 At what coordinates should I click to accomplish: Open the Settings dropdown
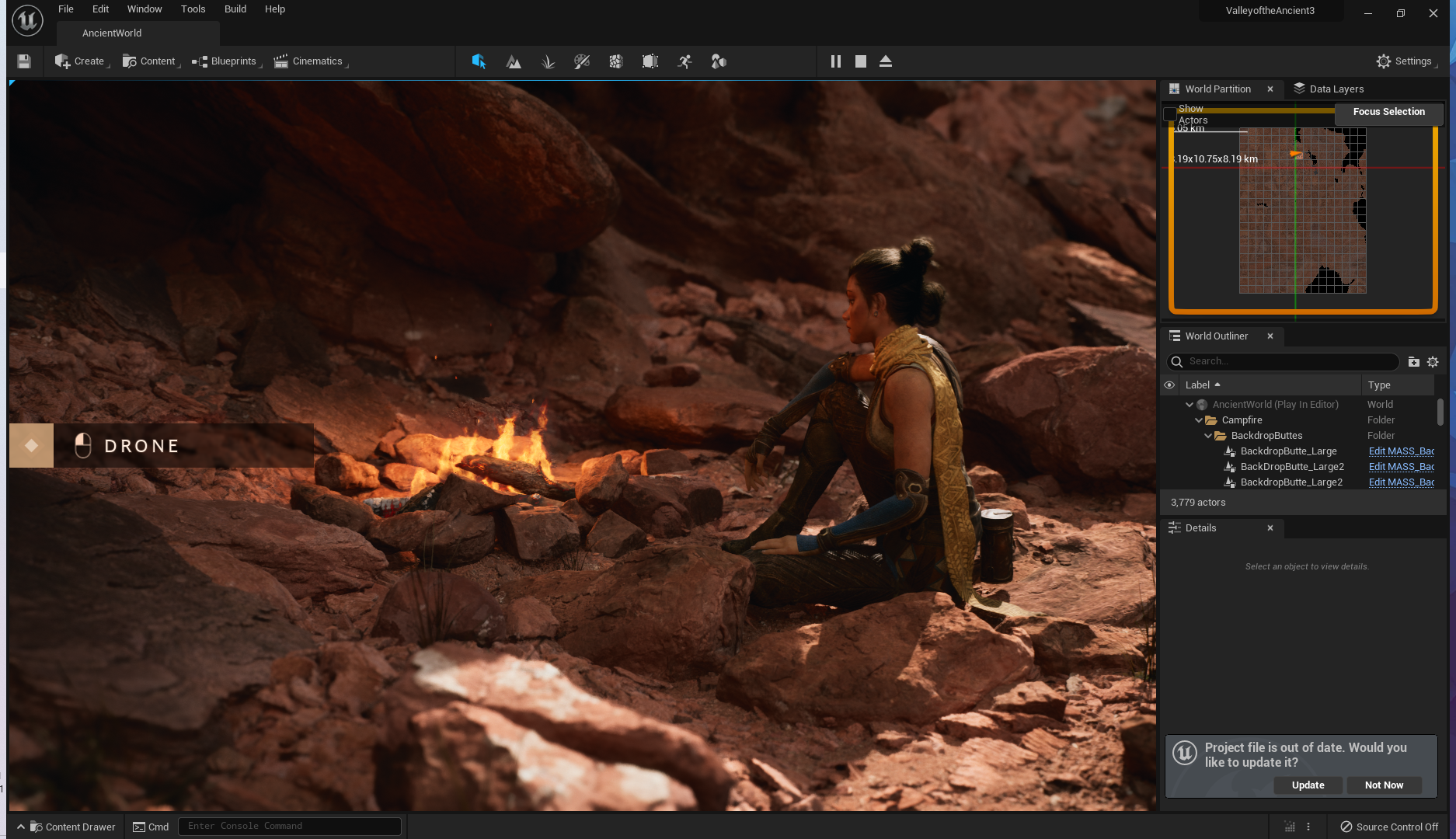(x=1407, y=61)
